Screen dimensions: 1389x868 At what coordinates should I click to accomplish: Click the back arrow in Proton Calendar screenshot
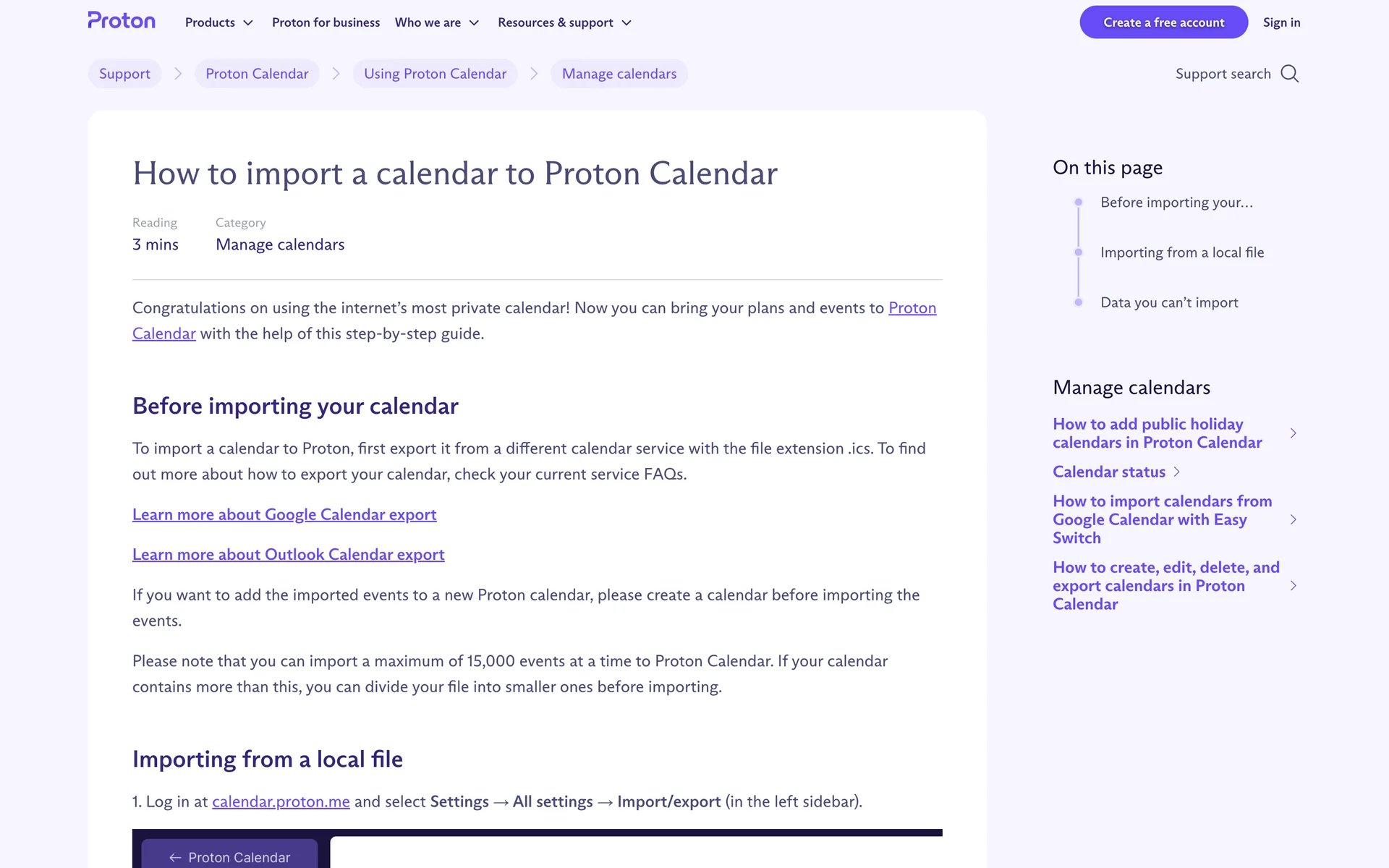coord(175,857)
